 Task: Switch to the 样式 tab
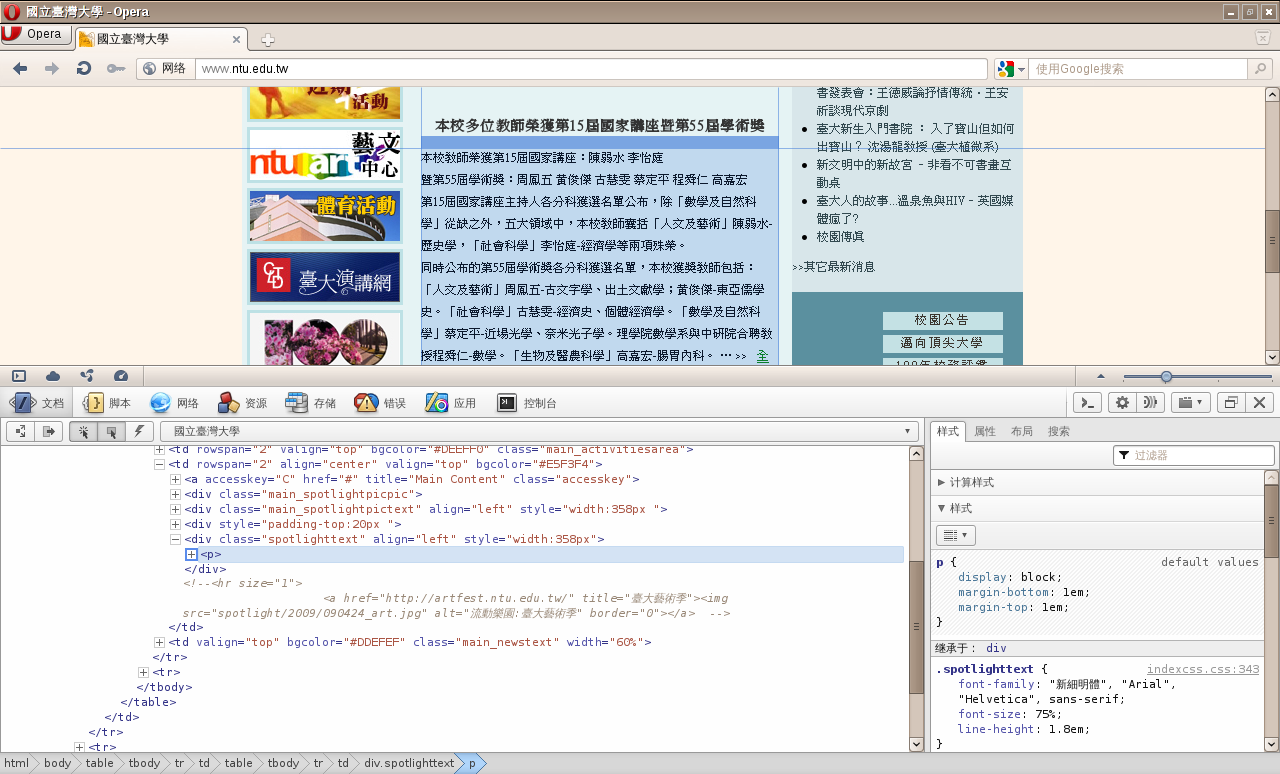[948, 431]
